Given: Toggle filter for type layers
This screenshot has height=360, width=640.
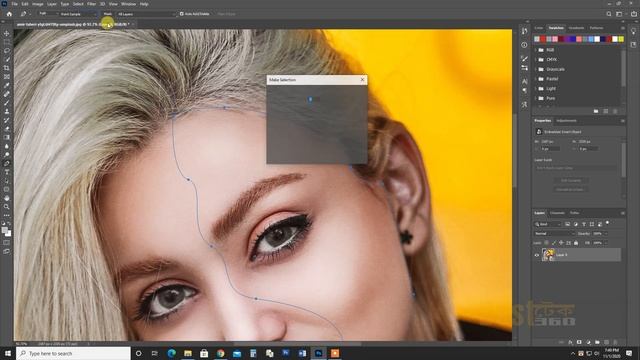Looking at the screenshot, I should 584,224.
